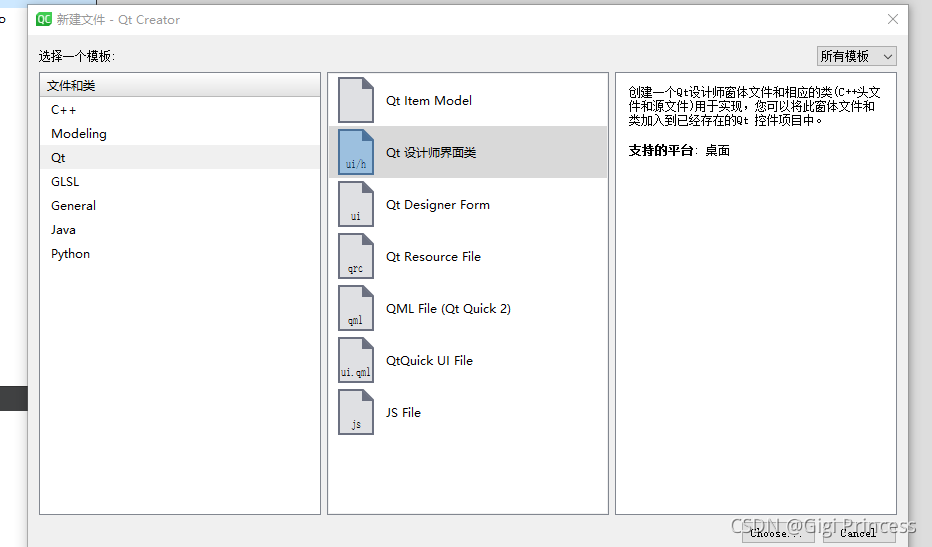Select the Java category
The height and width of the screenshot is (547, 932).
click(x=180, y=230)
